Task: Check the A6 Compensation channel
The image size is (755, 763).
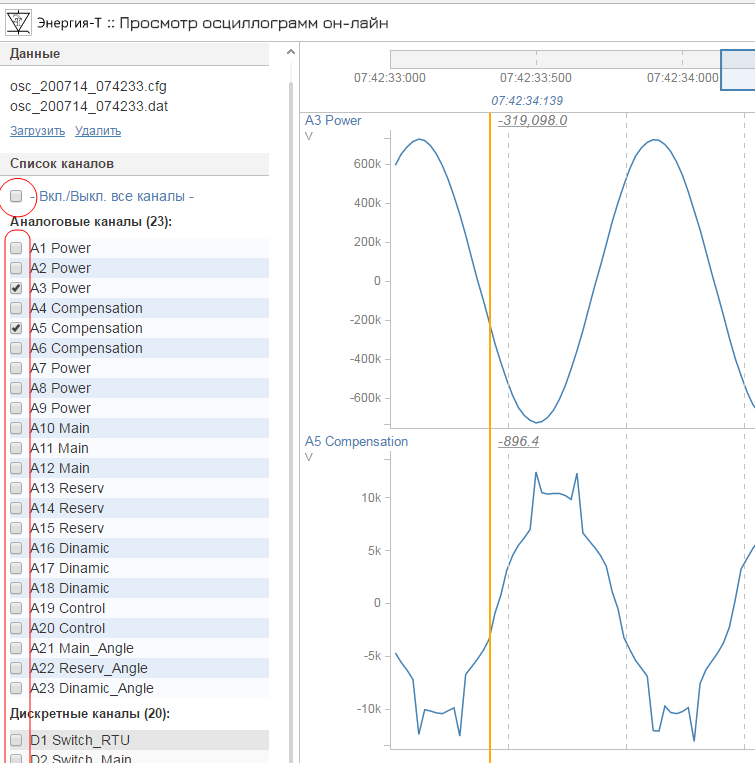Action: [16, 348]
